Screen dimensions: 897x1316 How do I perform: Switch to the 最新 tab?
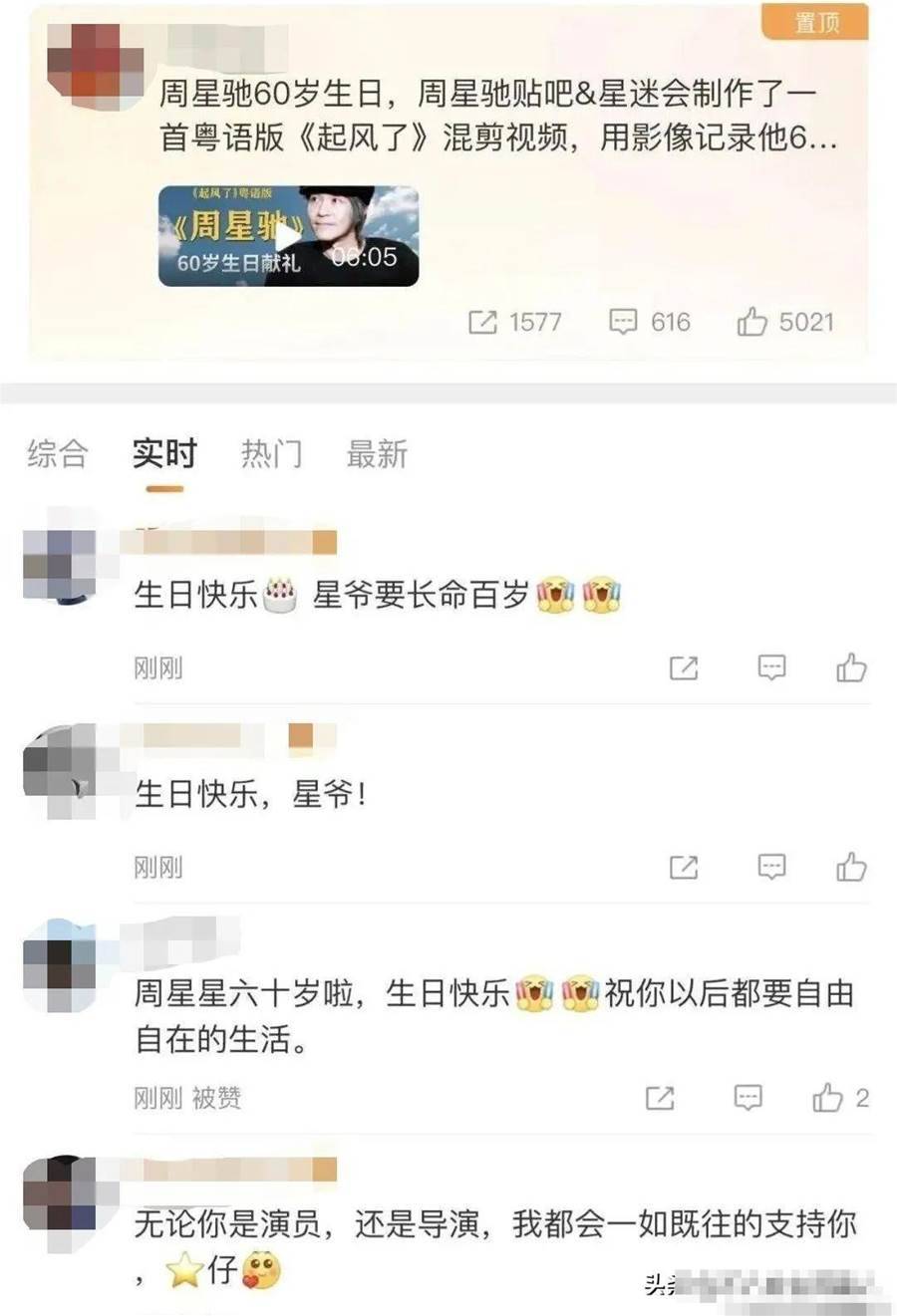pyautogui.click(x=377, y=454)
